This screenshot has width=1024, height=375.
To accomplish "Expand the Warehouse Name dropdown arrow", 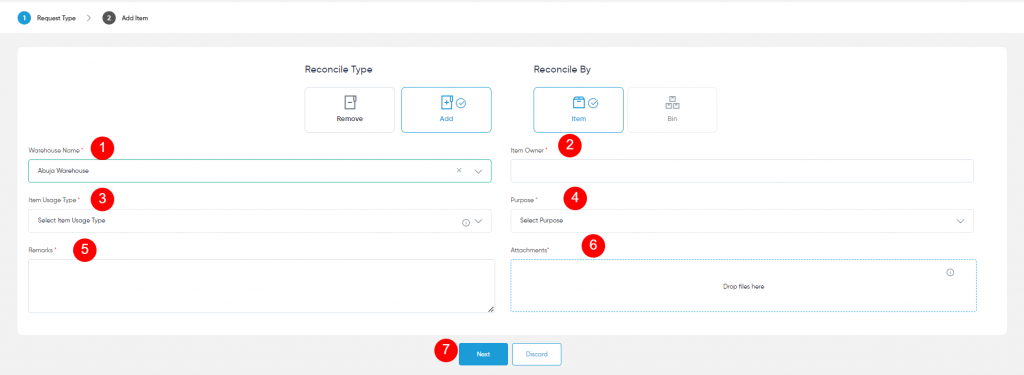I will pyautogui.click(x=478, y=171).
